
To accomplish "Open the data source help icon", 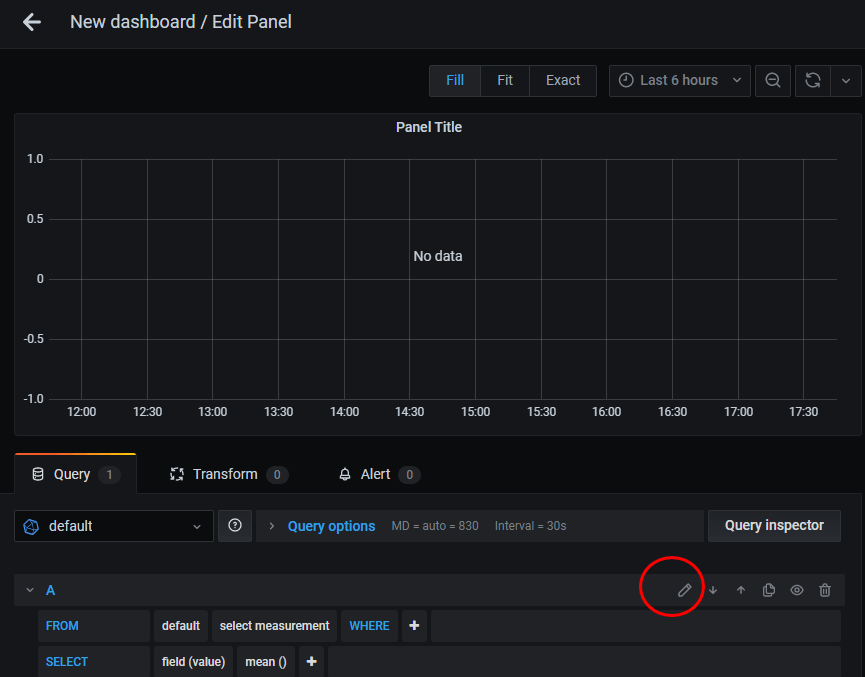I will (235, 525).
